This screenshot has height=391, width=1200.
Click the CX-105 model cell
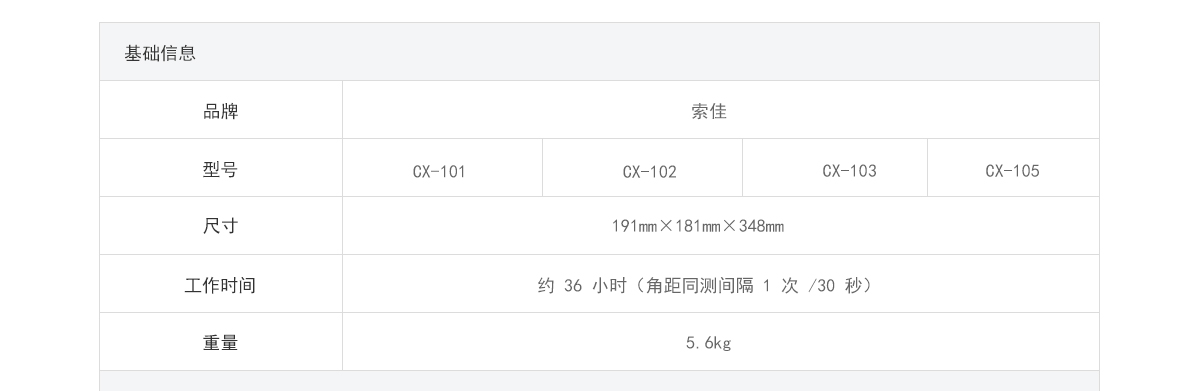(1013, 170)
